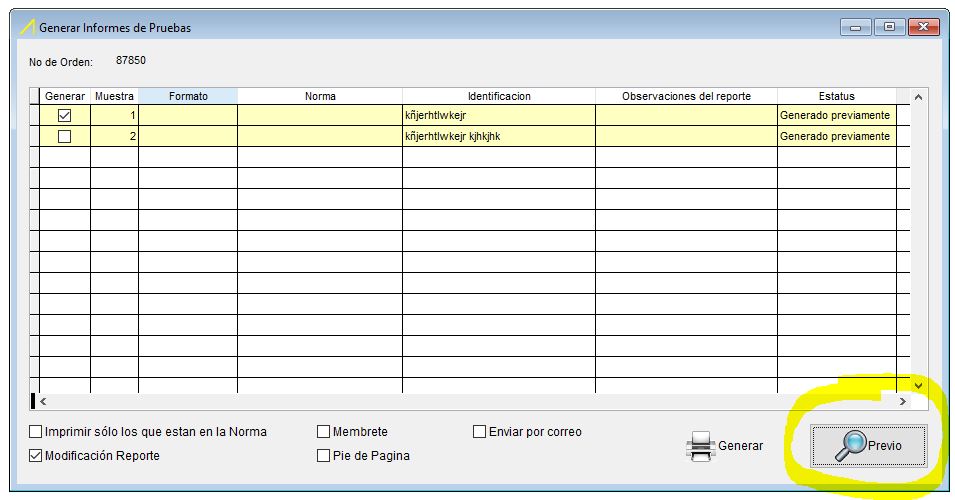955x500 pixels.
Task: Click the Identificacion column header
Action: click(499, 96)
